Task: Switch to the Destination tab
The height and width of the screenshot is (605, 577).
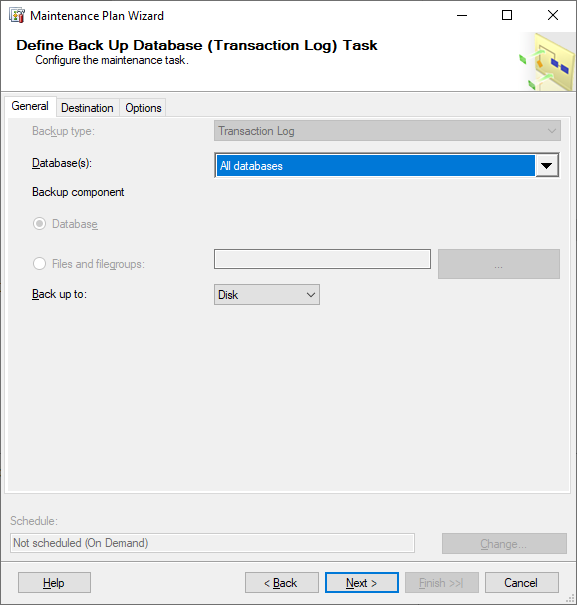Action: [87, 108]
